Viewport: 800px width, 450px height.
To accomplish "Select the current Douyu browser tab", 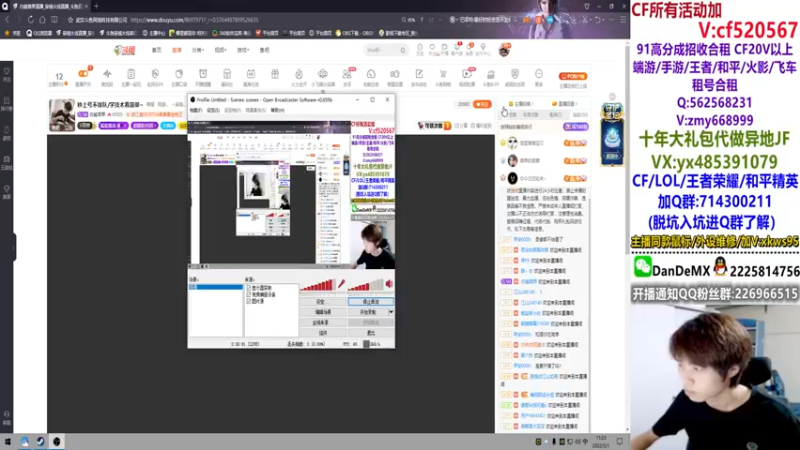I will 50,6.
